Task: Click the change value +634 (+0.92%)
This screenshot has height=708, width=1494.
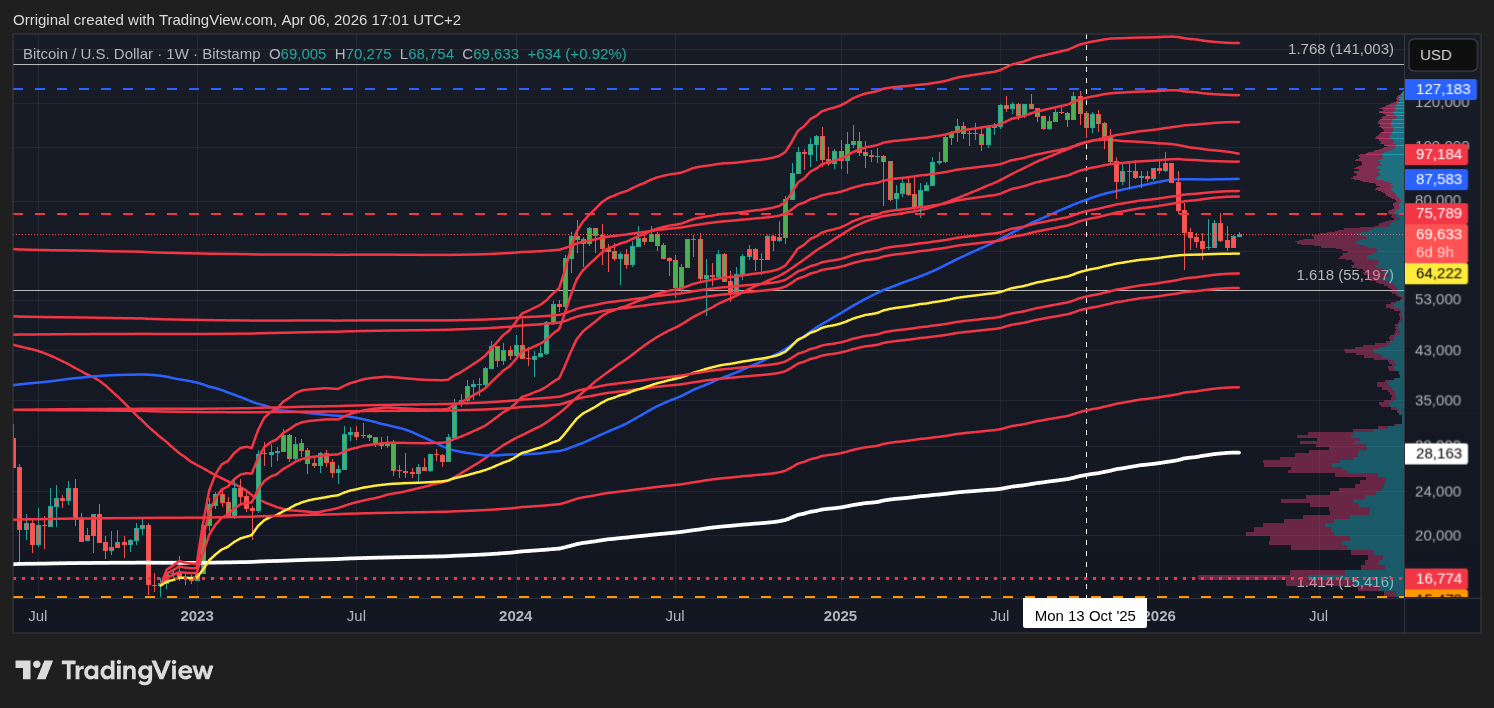Action: coord(577,54)
